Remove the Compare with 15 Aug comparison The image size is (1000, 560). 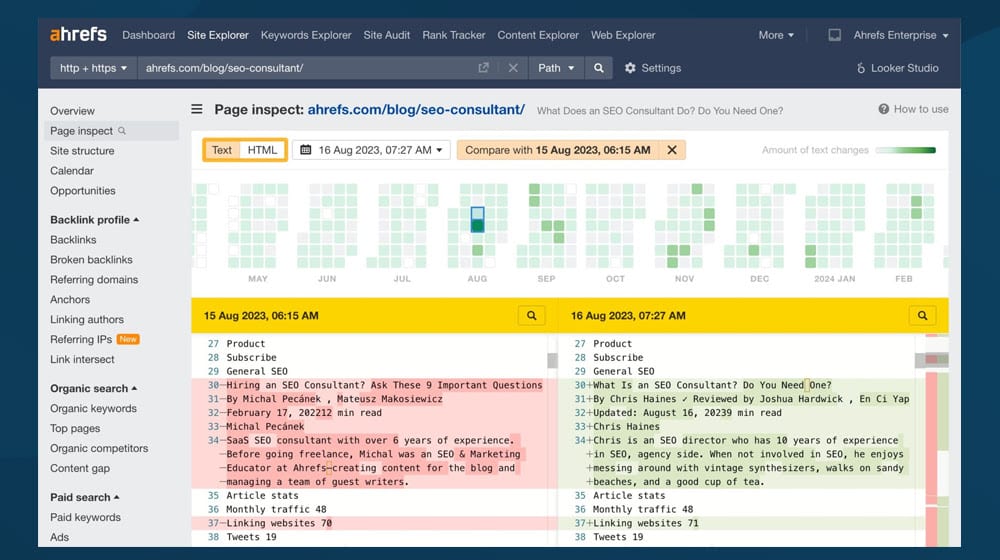672,150
